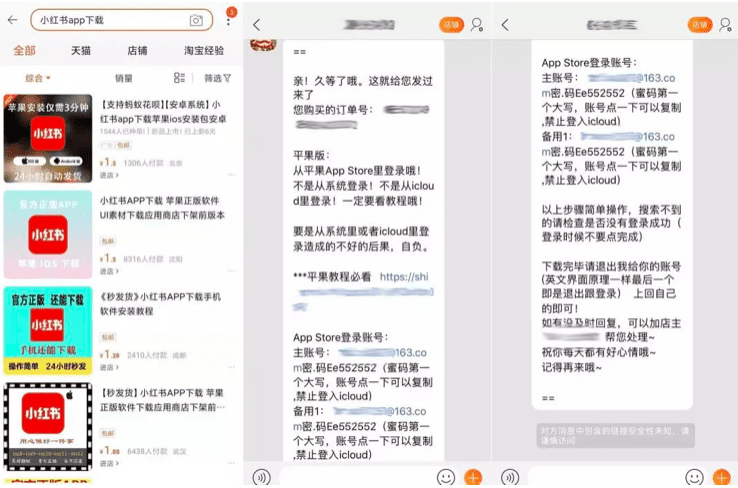
Task: Open listing 【支持蚂蚁花呗】【安卓系统】小红书app下载
Action: (163, 112)
